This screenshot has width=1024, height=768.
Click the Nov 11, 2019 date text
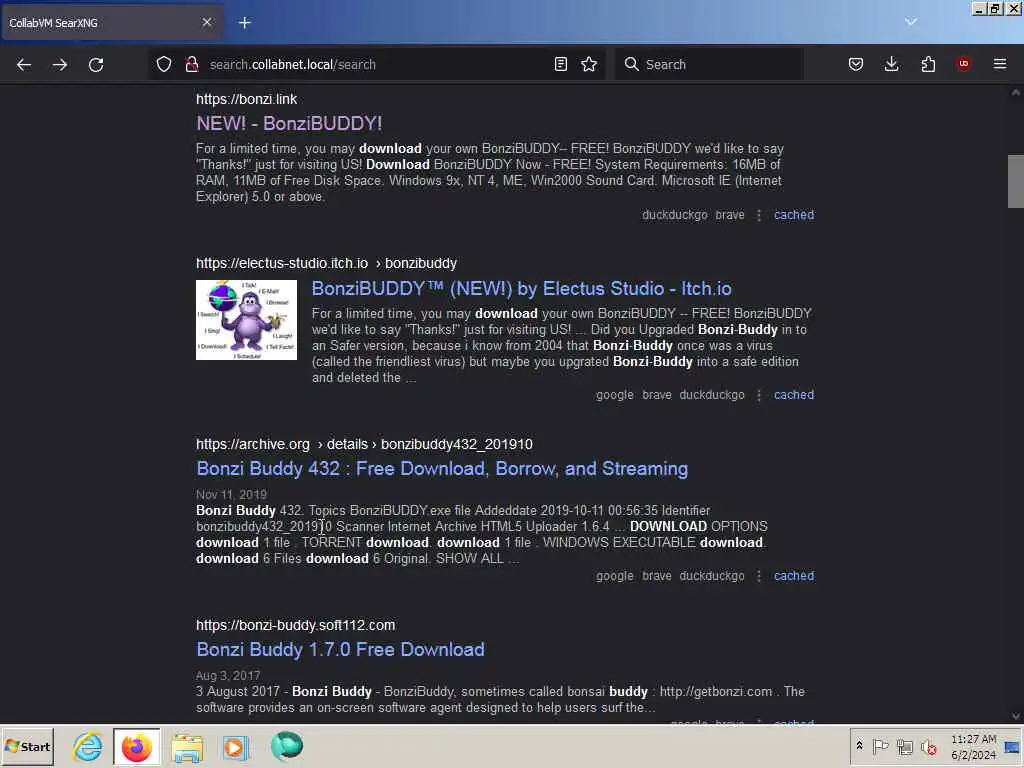click(231, 494)
